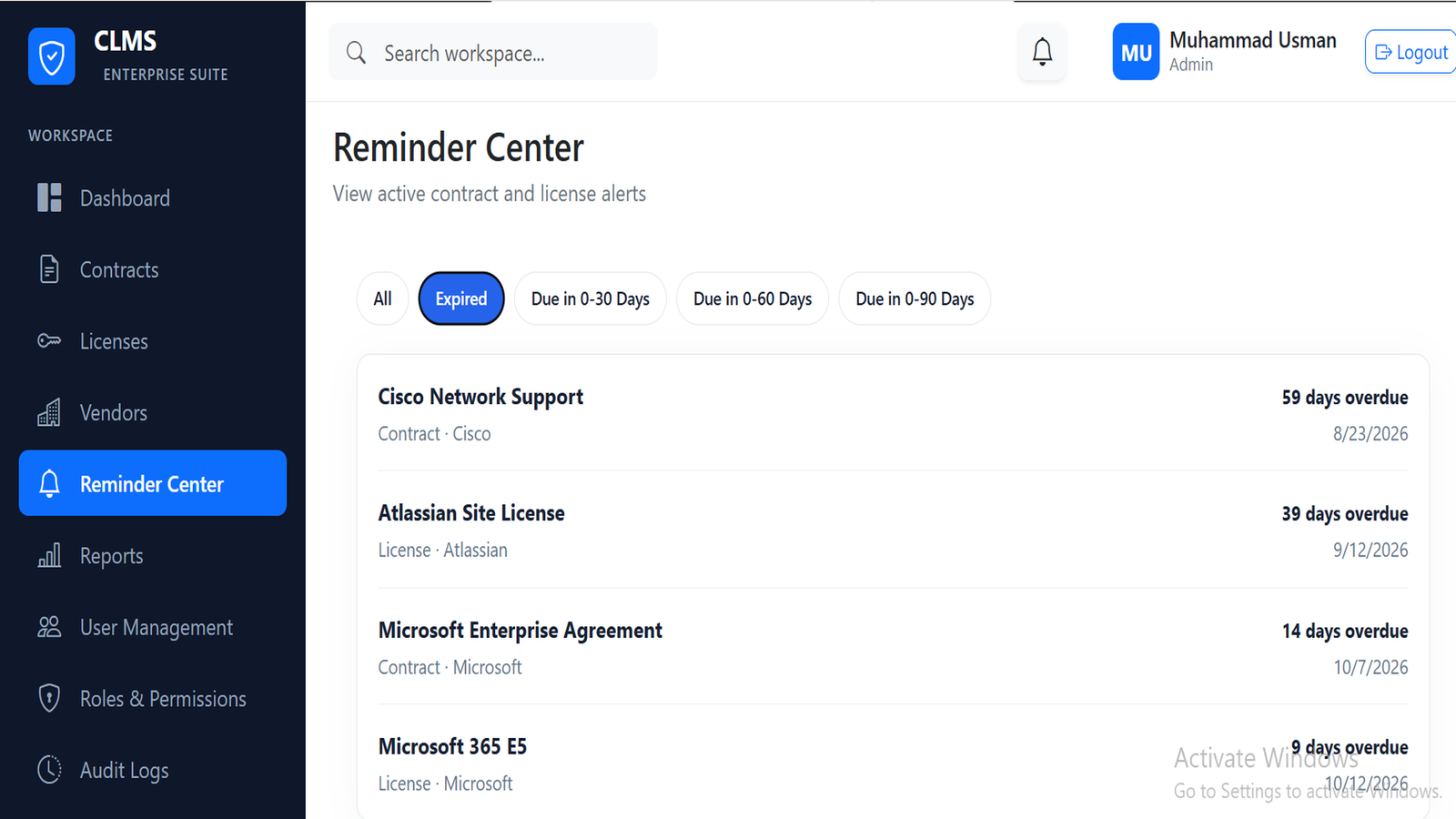Viewport: 1456px width, 819px height.
Task: Filter by Due in 0-60 Days
Action: click(753, 298)
